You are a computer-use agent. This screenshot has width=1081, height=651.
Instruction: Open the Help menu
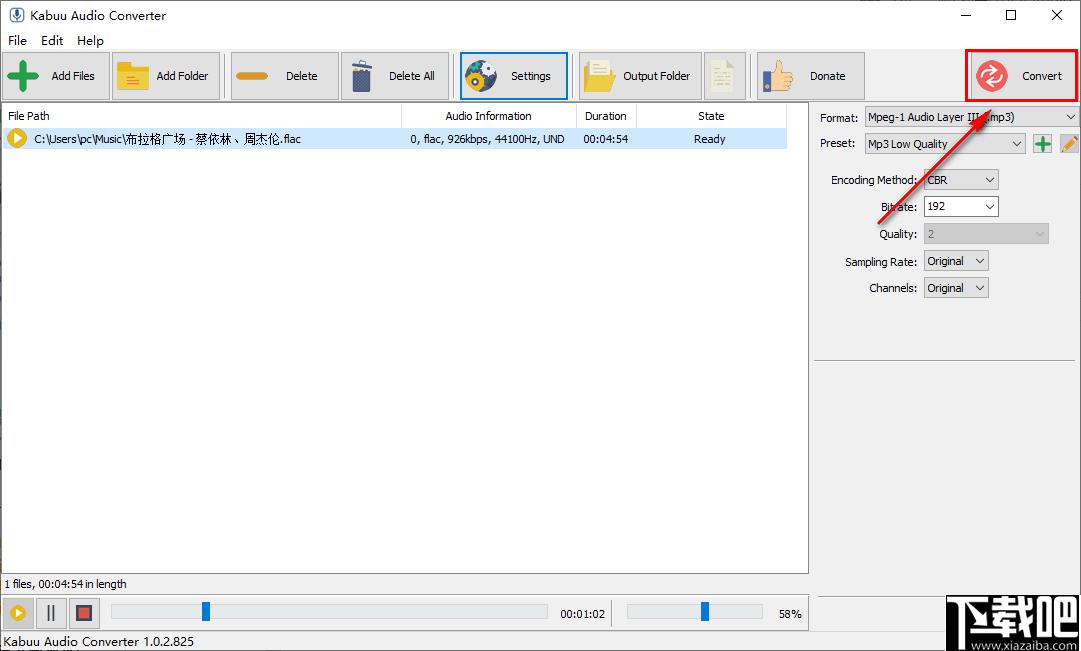[x=90, y=41]
